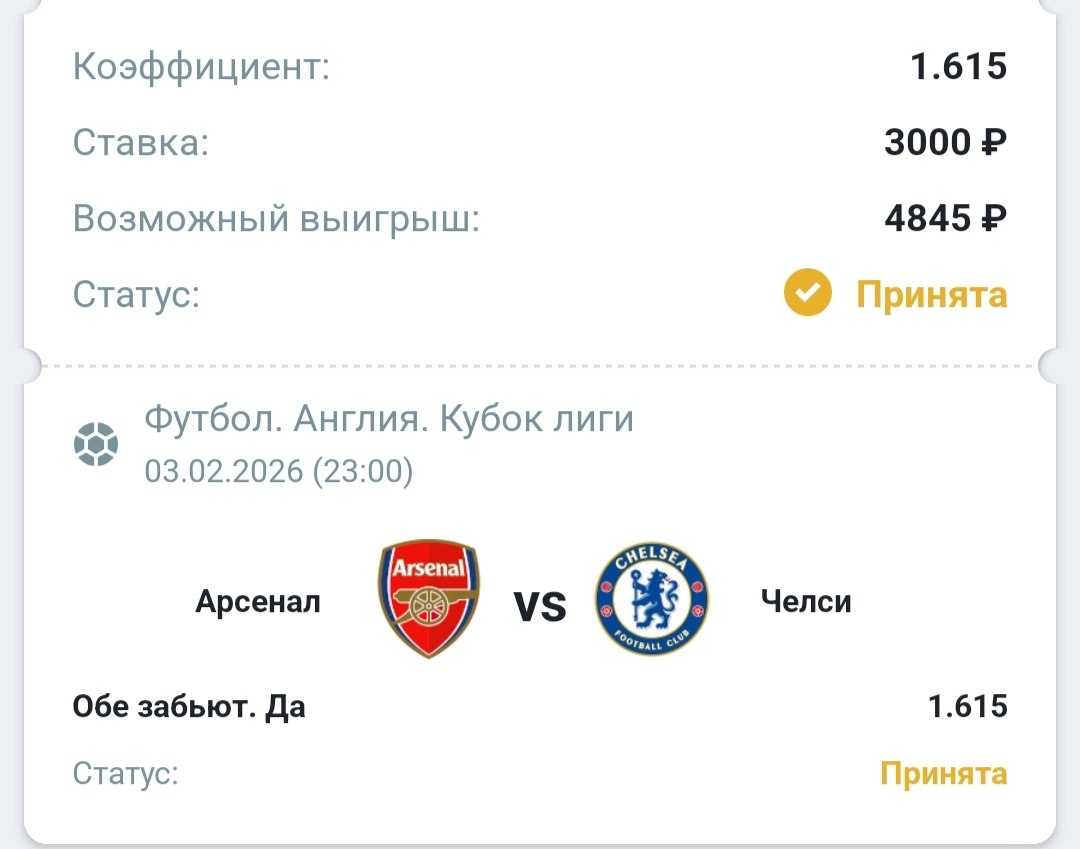Image resolution: width=1080 pixels, height=849 pixels.
Task: Open the Арсенал team name
Action: coord(258,602)
